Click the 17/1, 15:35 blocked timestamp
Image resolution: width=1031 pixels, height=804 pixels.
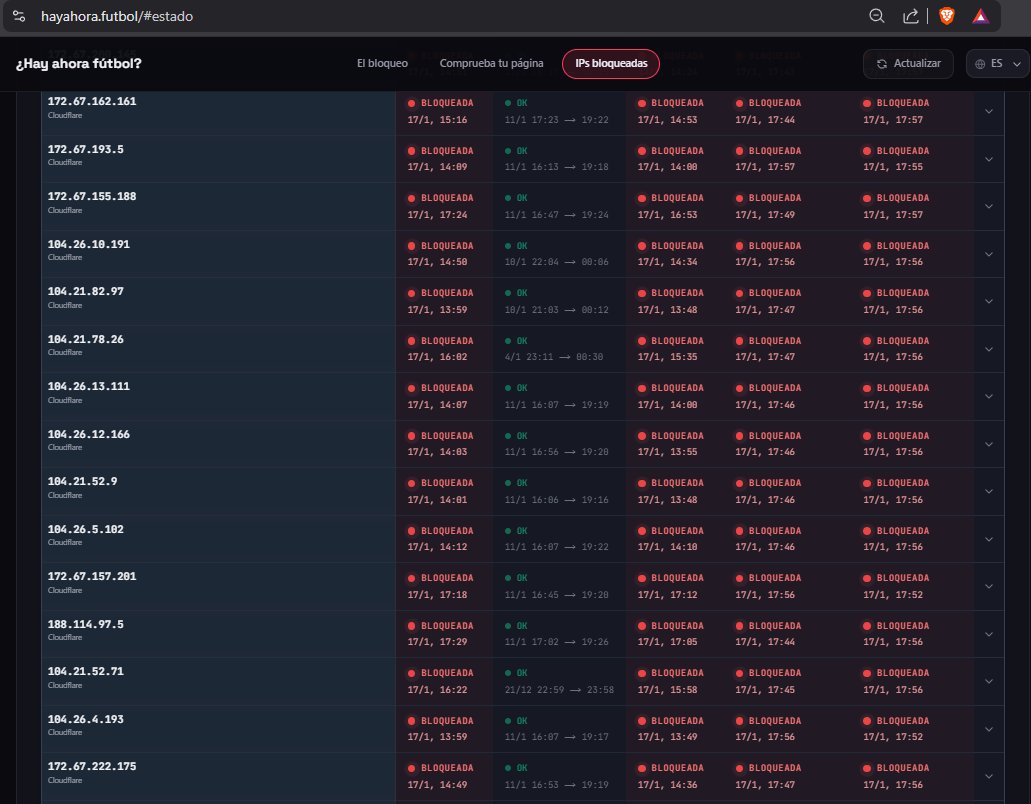point(667,357)
